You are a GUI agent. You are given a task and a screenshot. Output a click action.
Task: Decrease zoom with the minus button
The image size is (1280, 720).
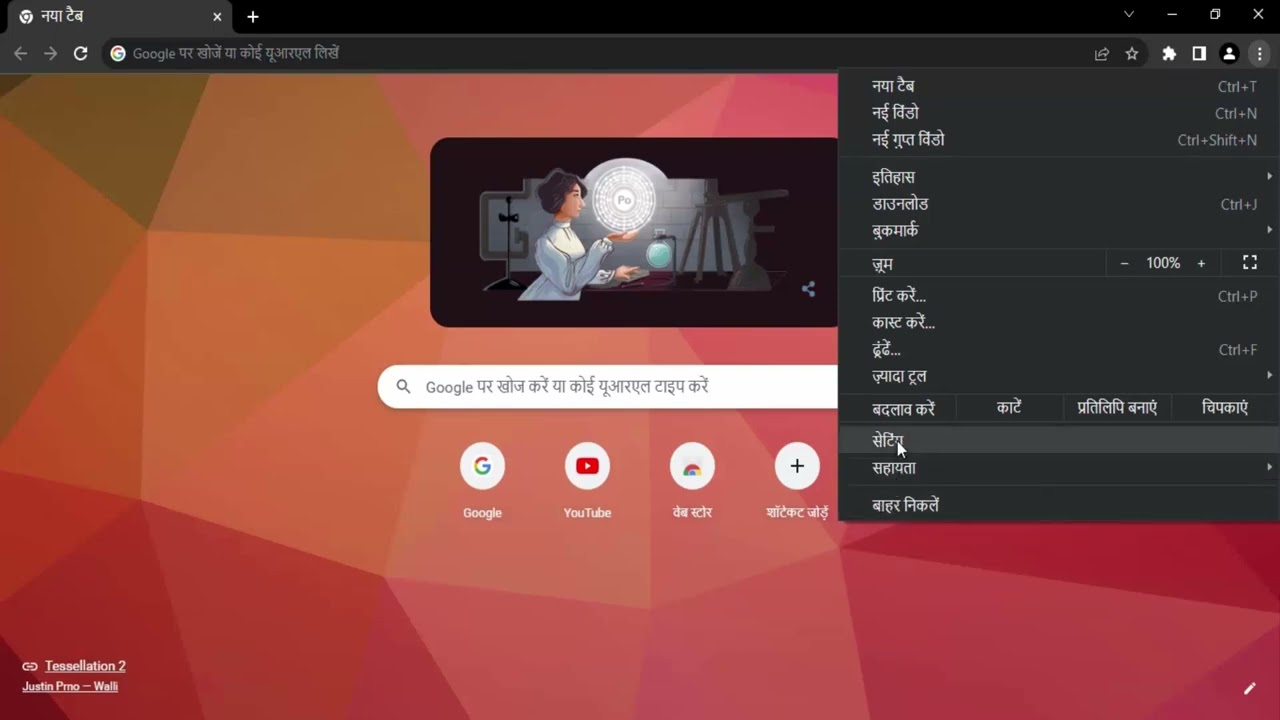tap(1124, 263)
